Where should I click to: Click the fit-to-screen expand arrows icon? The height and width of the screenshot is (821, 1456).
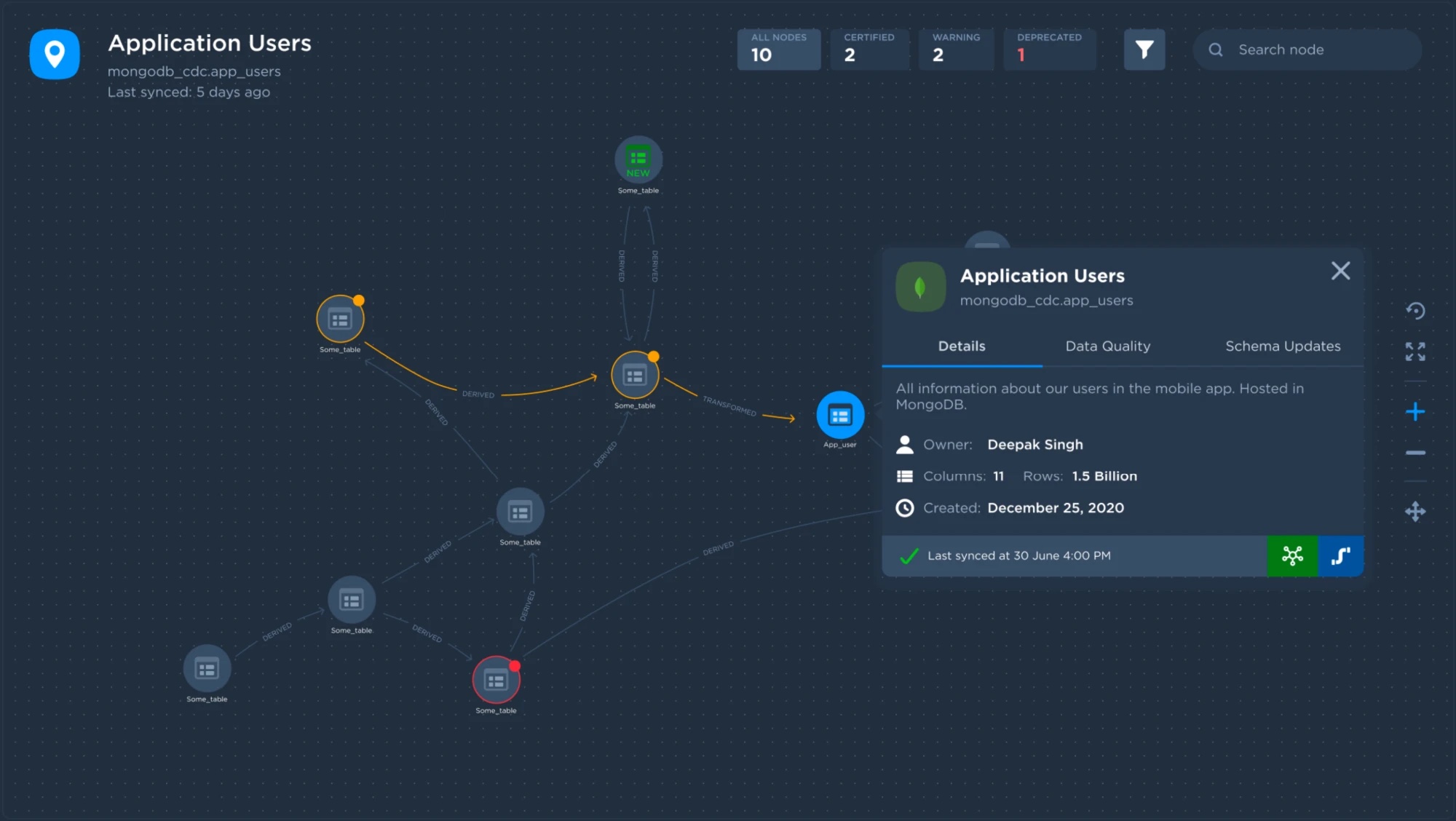1415,352
